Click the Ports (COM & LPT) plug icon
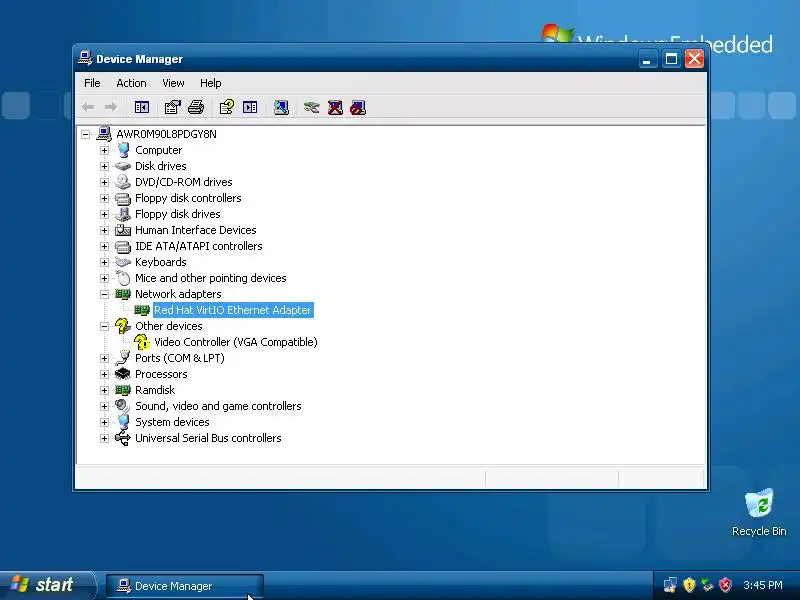The image size is (800, 600). pos(122,358)
